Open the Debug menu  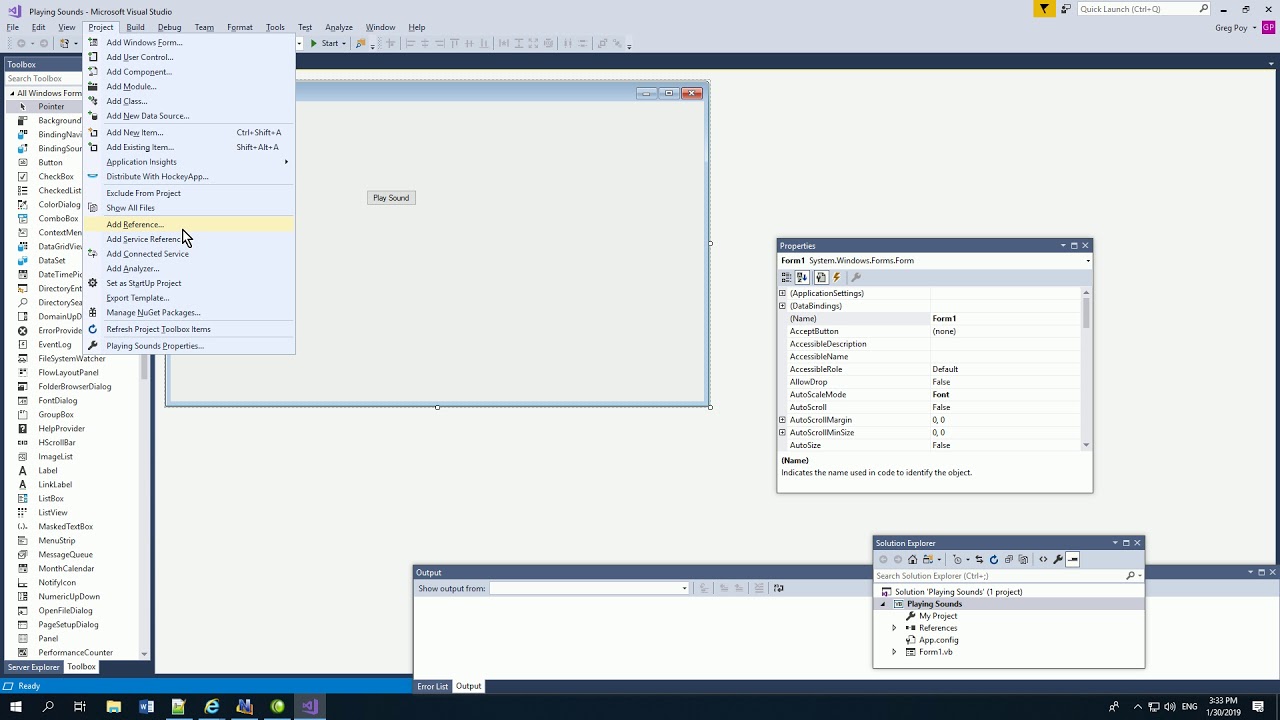pos(169,27)
